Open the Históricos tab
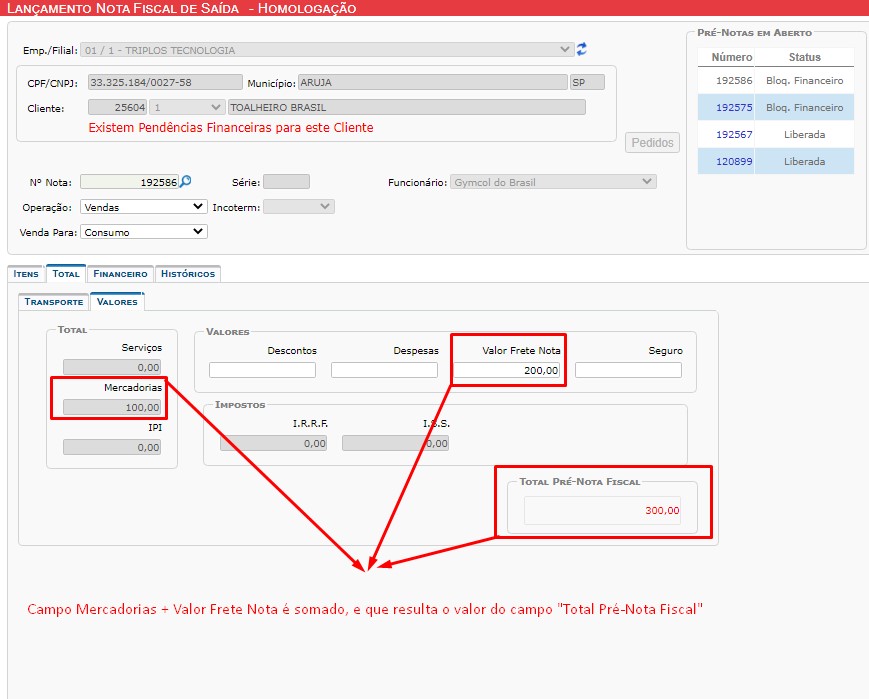 [188, 274]
